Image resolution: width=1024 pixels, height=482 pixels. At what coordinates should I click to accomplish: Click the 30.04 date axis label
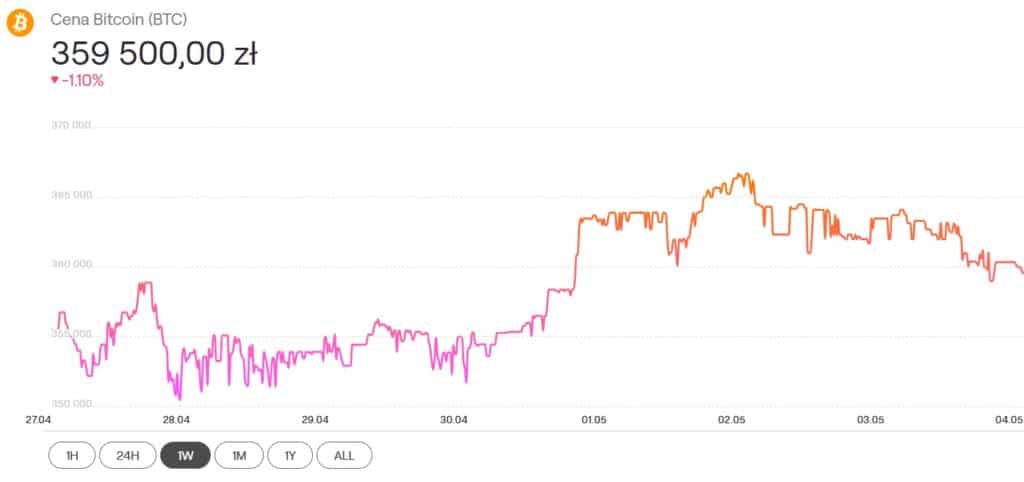(x=455, y=419)
